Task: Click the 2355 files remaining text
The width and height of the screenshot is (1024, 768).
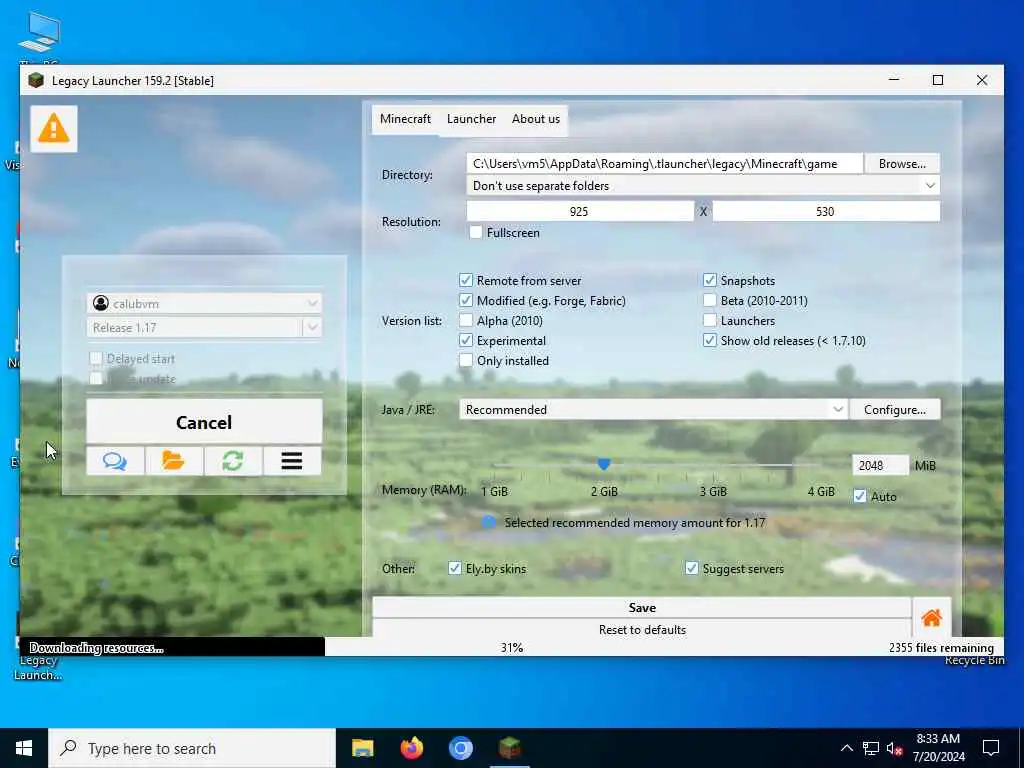Action: point(941,647)
